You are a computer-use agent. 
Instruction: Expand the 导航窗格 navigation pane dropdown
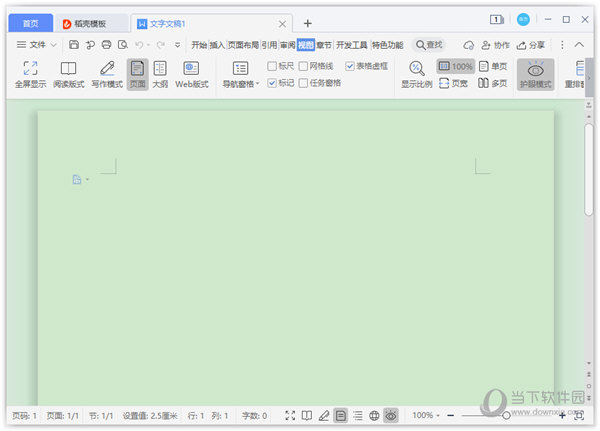pyautogui.click(x=258, y=83)
